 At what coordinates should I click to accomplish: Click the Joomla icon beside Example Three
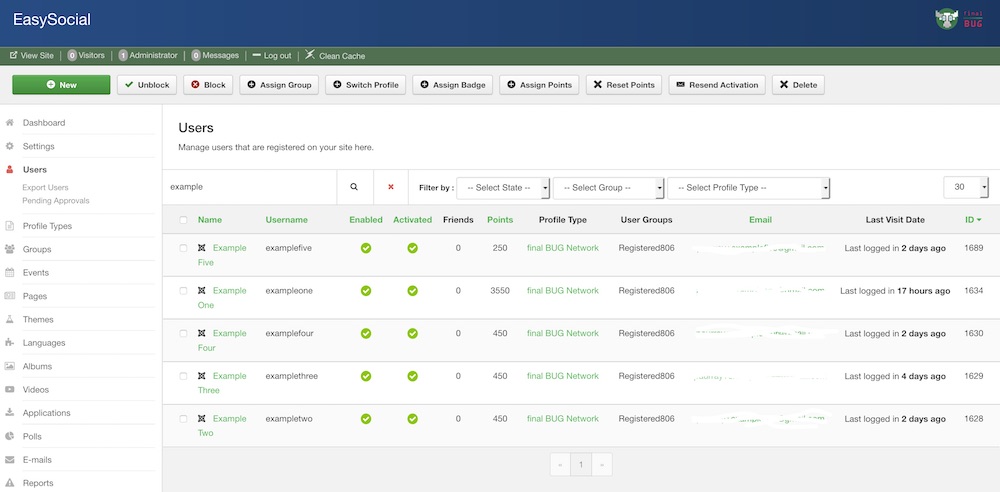point(202,376)
